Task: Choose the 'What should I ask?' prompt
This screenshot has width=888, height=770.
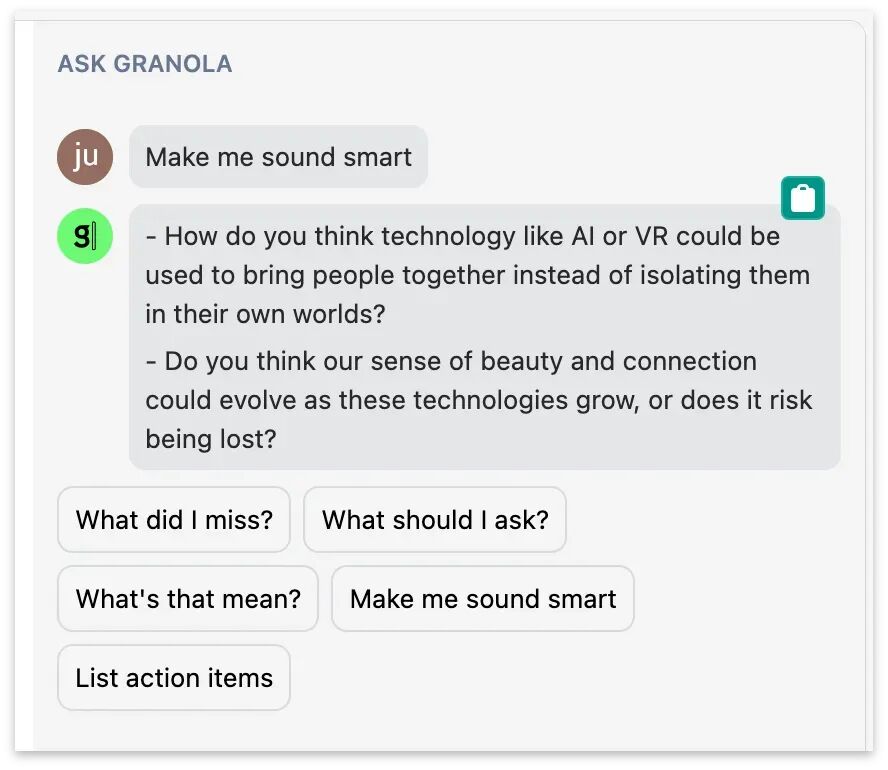Action: [x=435, y=520]
